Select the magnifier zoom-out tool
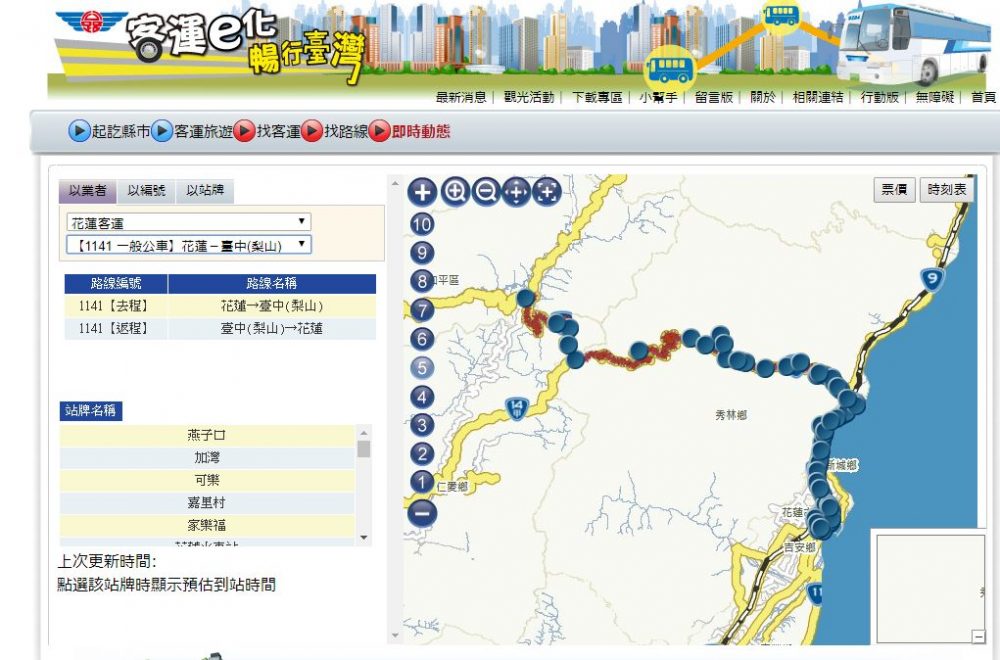 (x=486, y=191)
